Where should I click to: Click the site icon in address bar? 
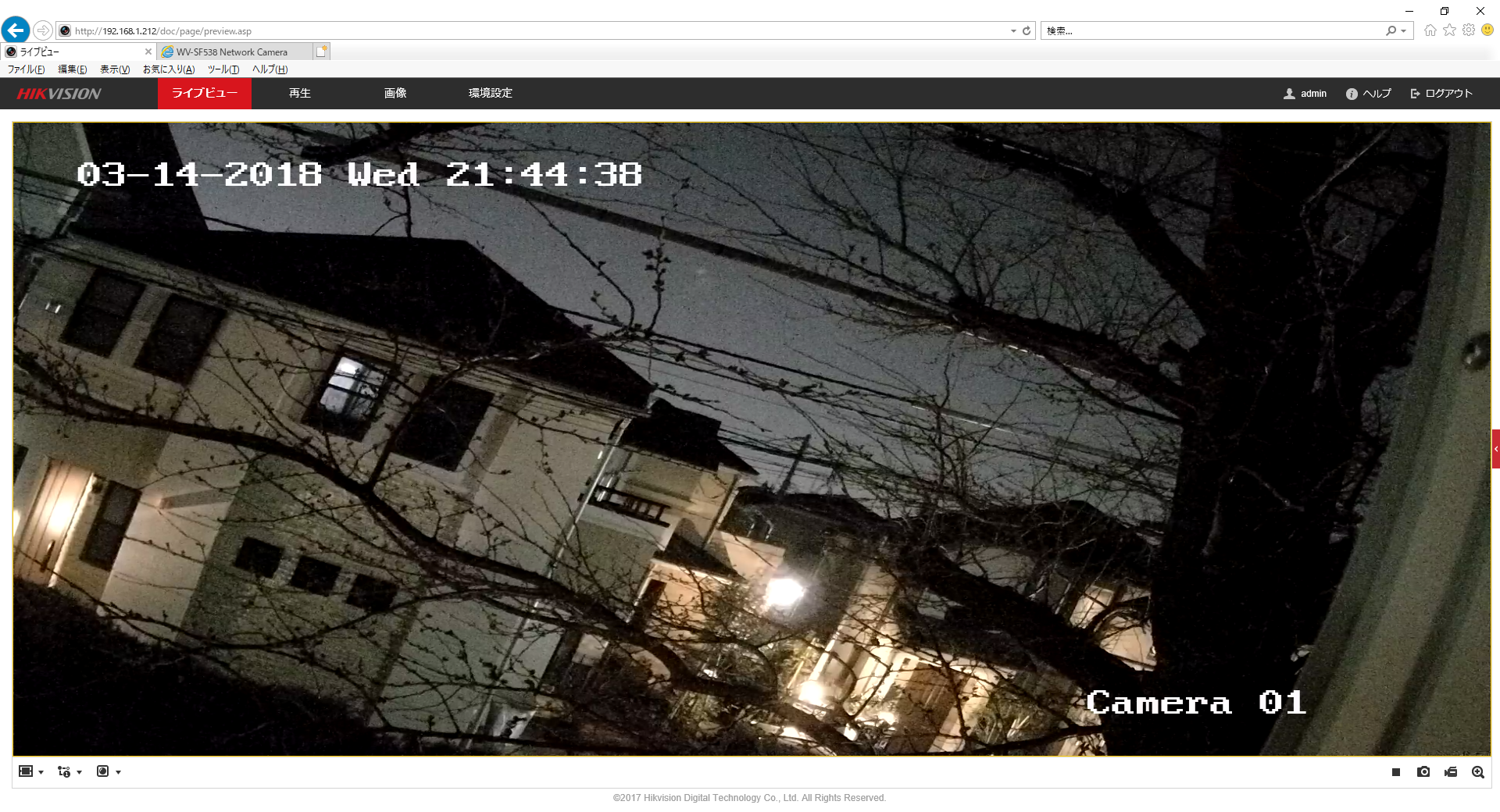click(65, 31)
